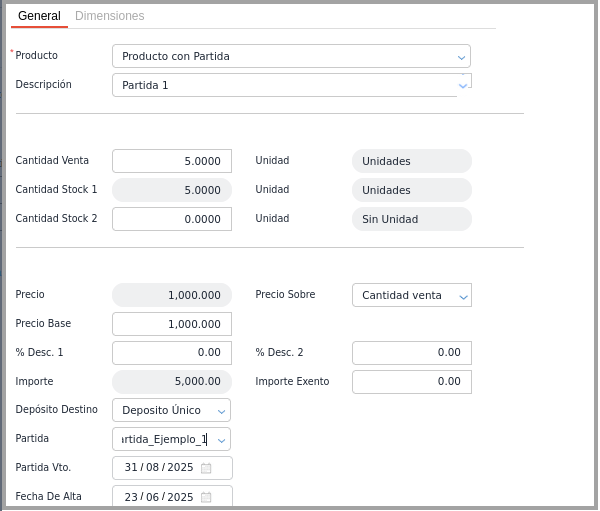Click the Cantidad Stock 2 field
600x511 pixels.
click(x=171, y=219)
